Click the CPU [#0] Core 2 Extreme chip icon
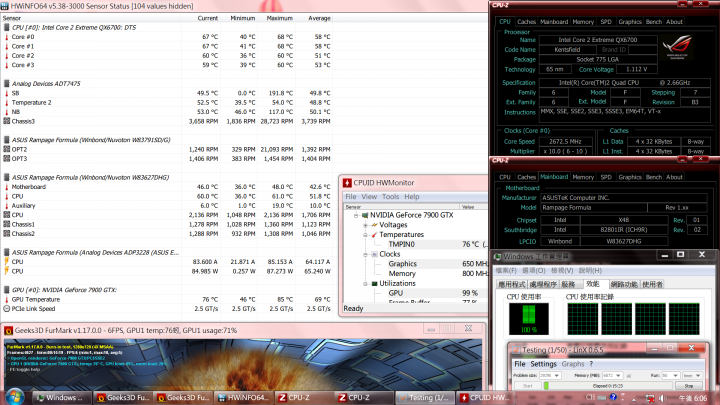Image resolution: width=720 pixels, height=405 pixels. click(6, 27)
